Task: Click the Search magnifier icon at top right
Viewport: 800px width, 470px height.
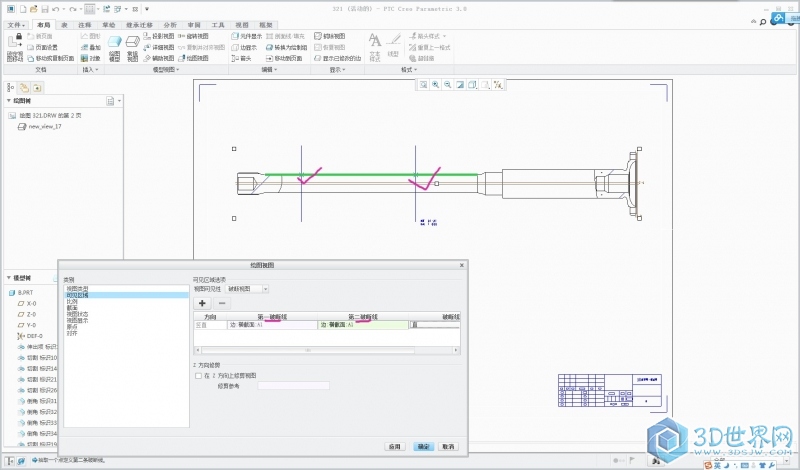Action: click(763, 22)
